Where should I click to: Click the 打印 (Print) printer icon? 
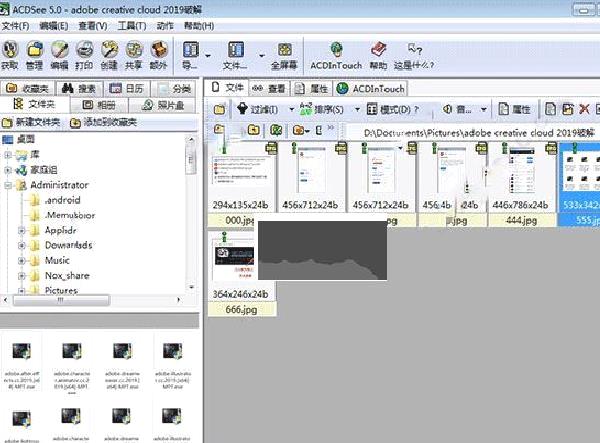(x=84, y=50)
